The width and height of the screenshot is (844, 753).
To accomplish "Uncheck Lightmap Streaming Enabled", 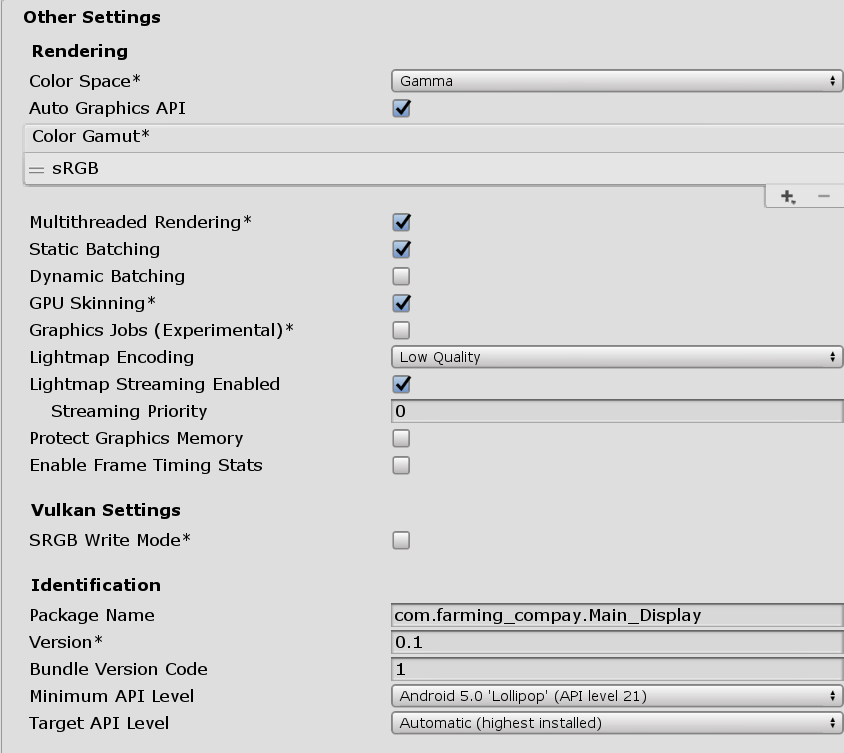I will coord(402,384).
